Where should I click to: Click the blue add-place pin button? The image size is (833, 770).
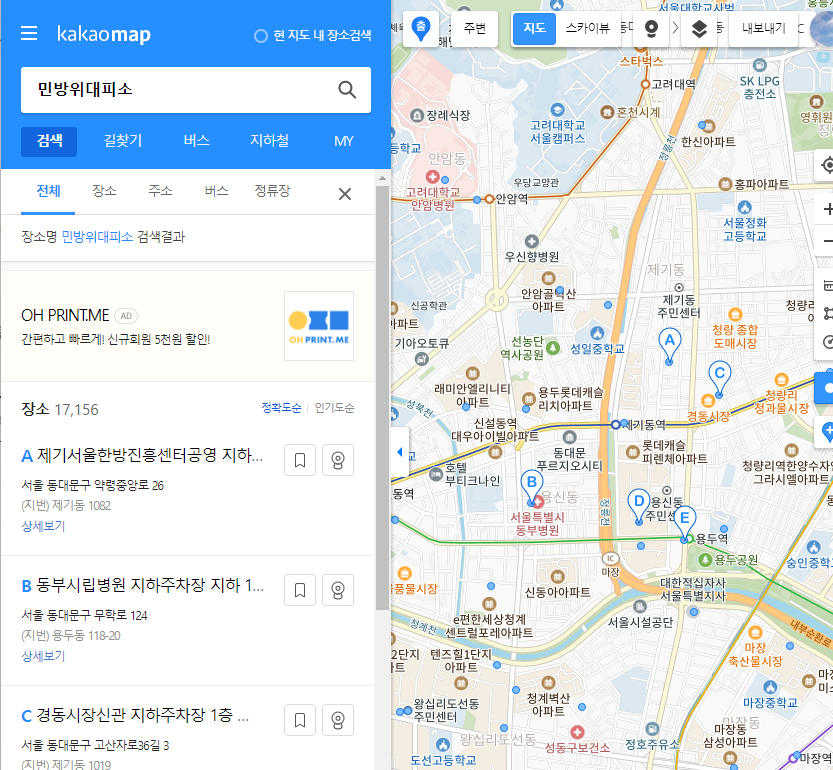click(827, 431)
